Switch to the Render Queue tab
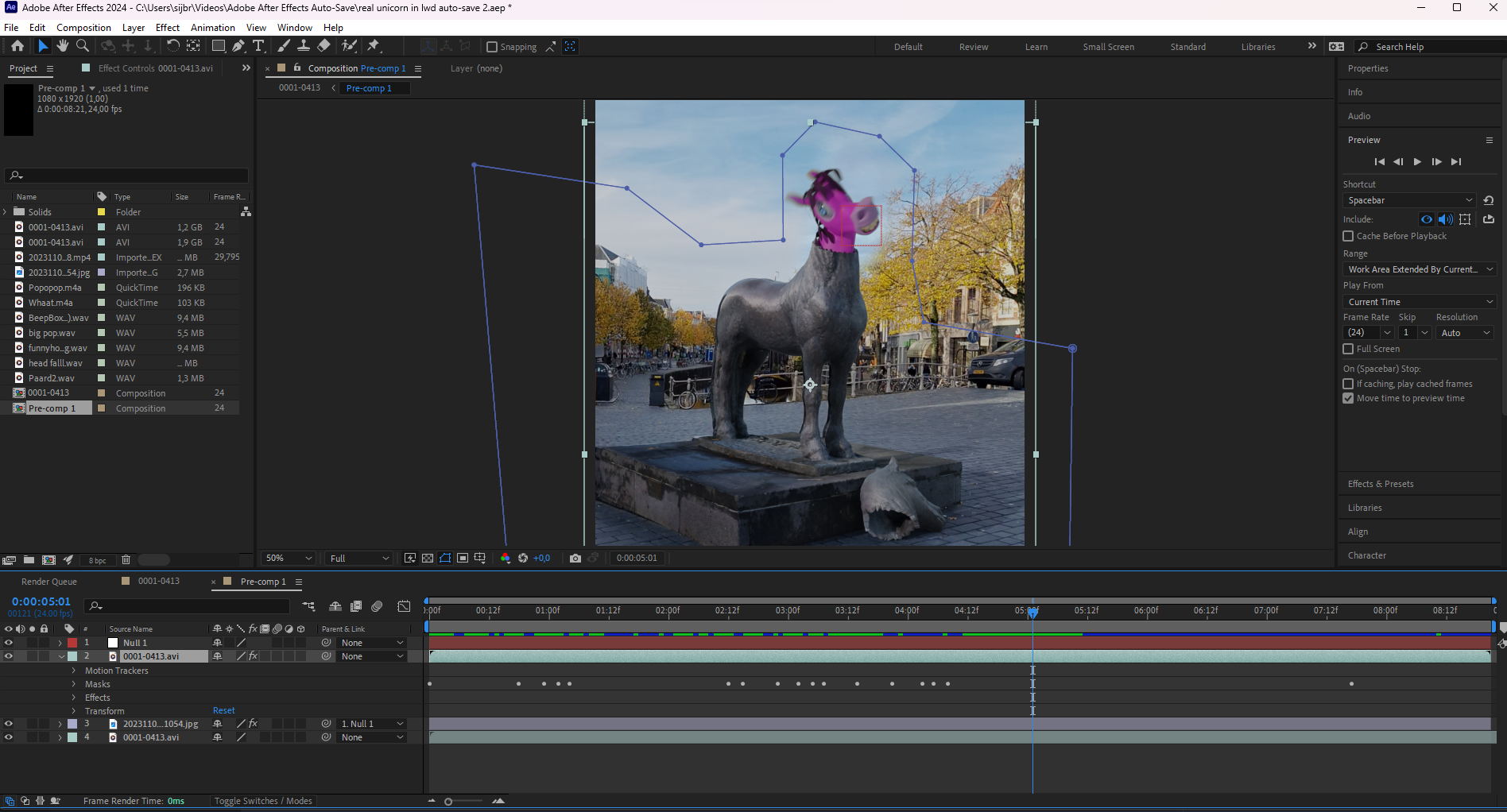This screenshot has width=1507, height=812. click(x=49, y=582)
